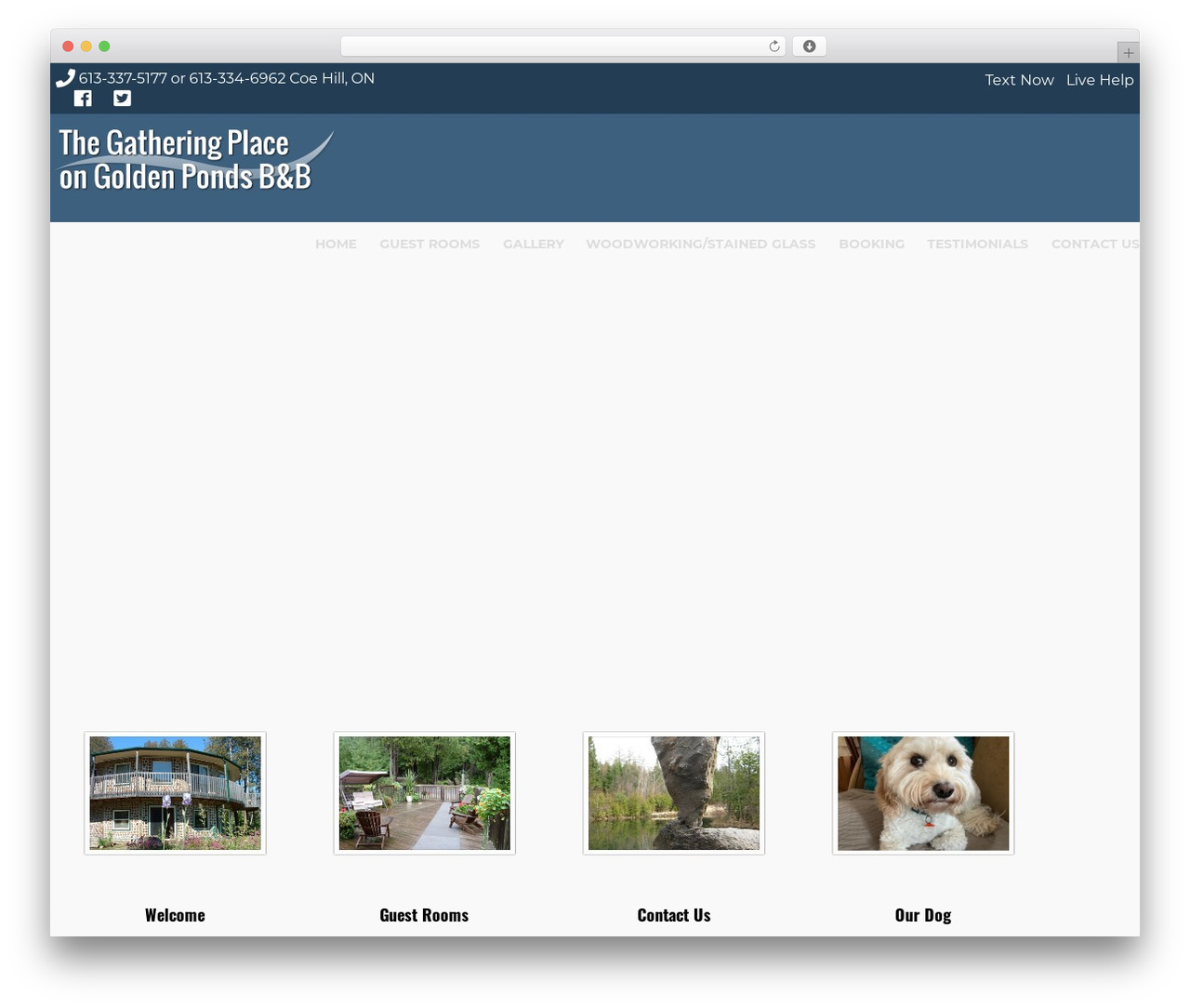Open the Booking menu item
Viewport: 1190px width, 1008px height.
point(871,244)
